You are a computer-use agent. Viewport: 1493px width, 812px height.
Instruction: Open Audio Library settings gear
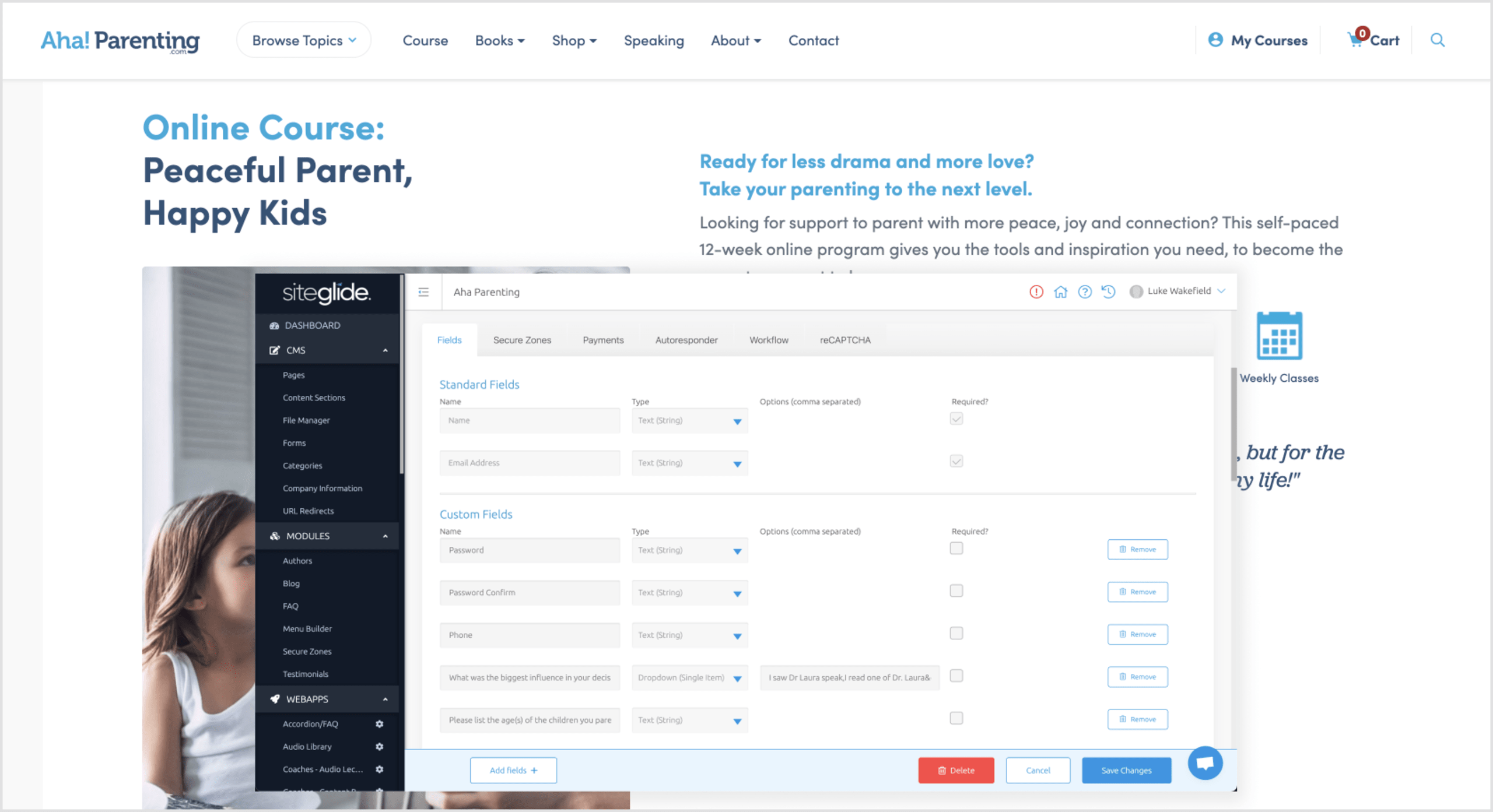pos(380,747)
